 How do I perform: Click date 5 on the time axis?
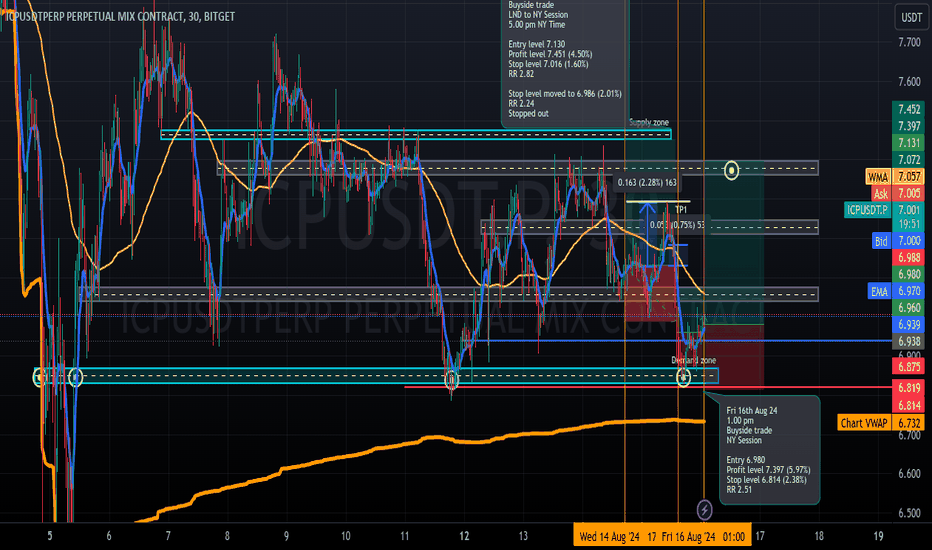pos(49,536)
